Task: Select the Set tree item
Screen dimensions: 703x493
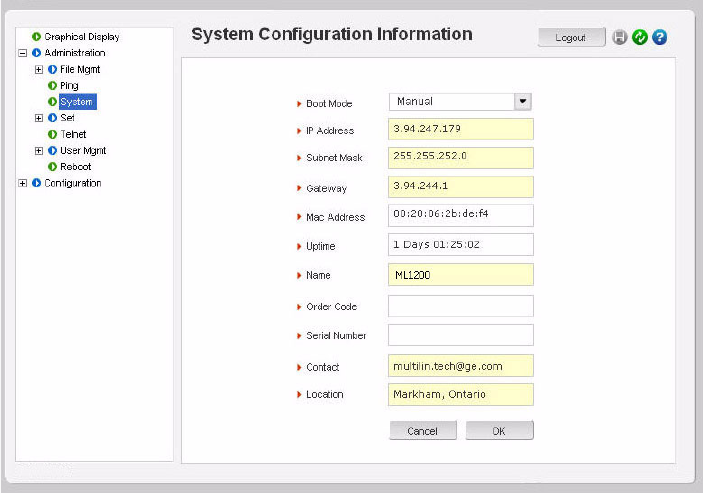Action: [x=67, y=118]
